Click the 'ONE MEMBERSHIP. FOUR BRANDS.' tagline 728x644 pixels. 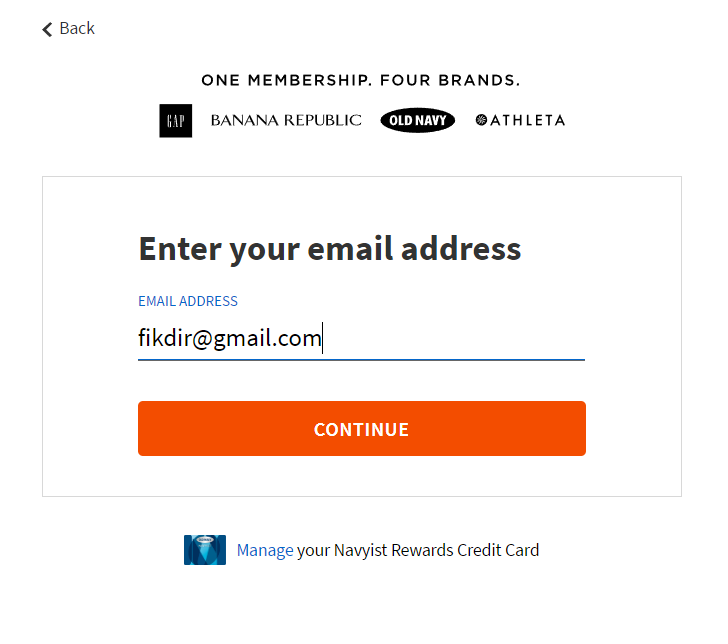tap(360, 80)
